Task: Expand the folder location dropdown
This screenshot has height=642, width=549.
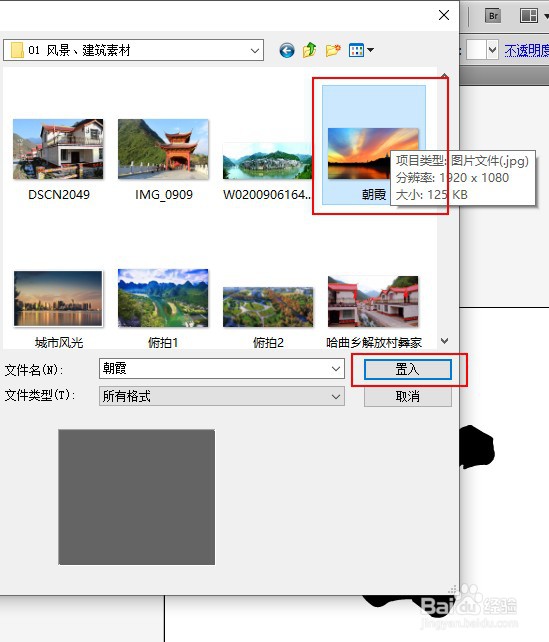Action: pos(255,50)
